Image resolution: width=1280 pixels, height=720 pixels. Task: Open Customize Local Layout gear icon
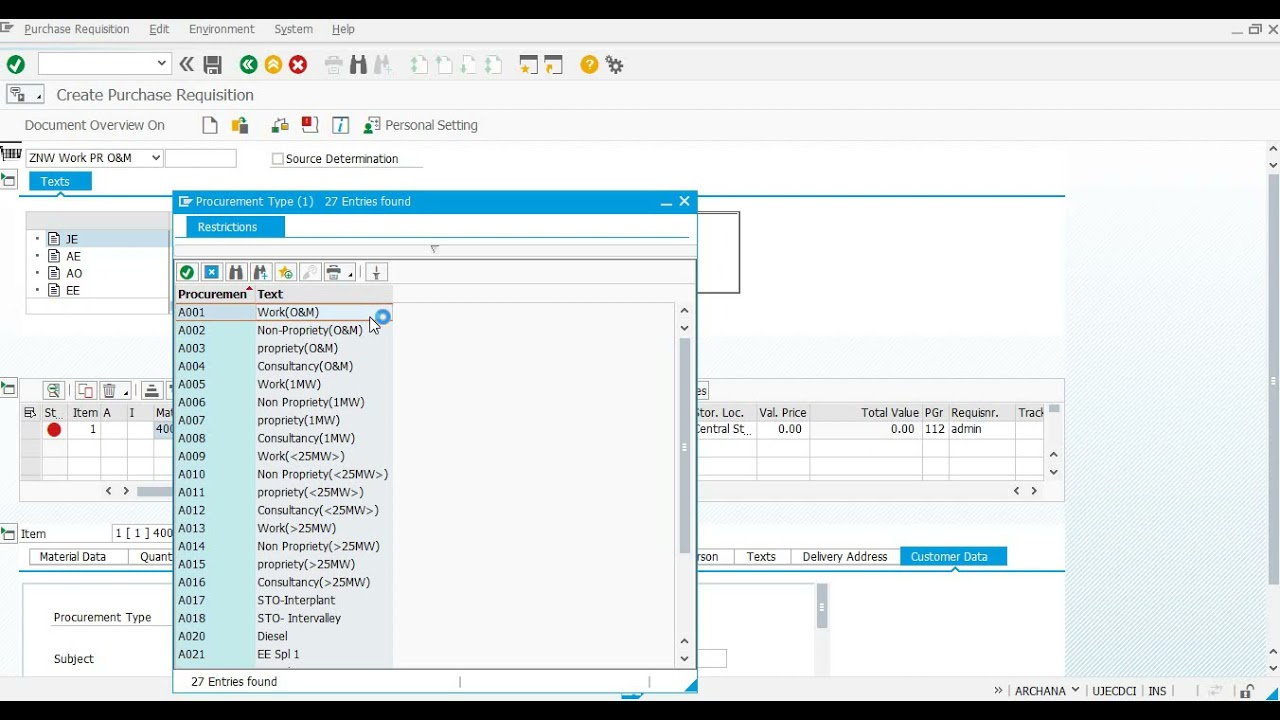pos(614,65)
